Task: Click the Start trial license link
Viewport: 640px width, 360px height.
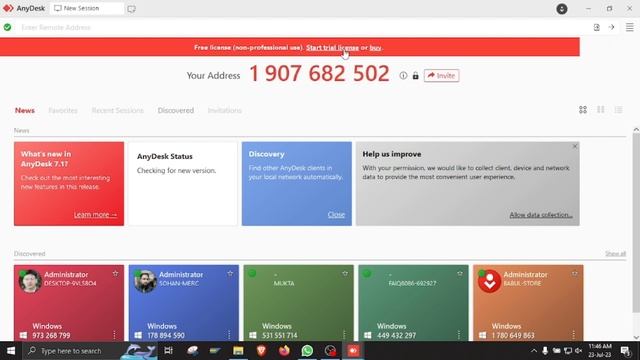Action: pyautogui.click(x=332, y=47)
